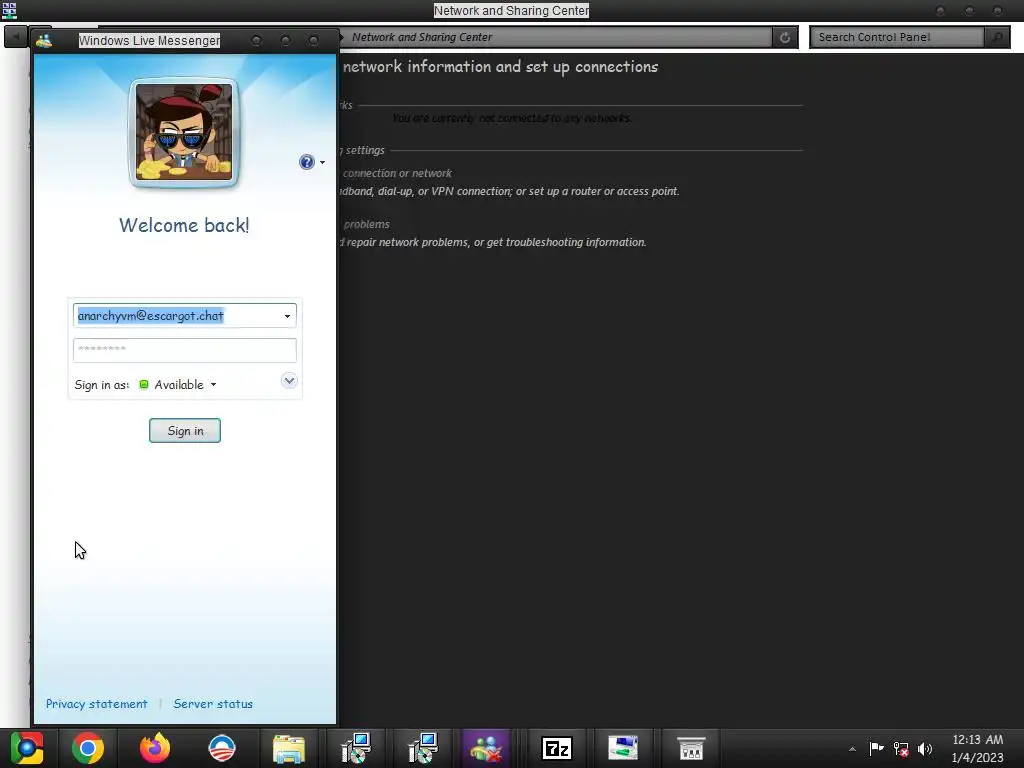Click the 'Welcome back!' heading
Viewport: 1024px width, 768px height.
coord(184,225)
